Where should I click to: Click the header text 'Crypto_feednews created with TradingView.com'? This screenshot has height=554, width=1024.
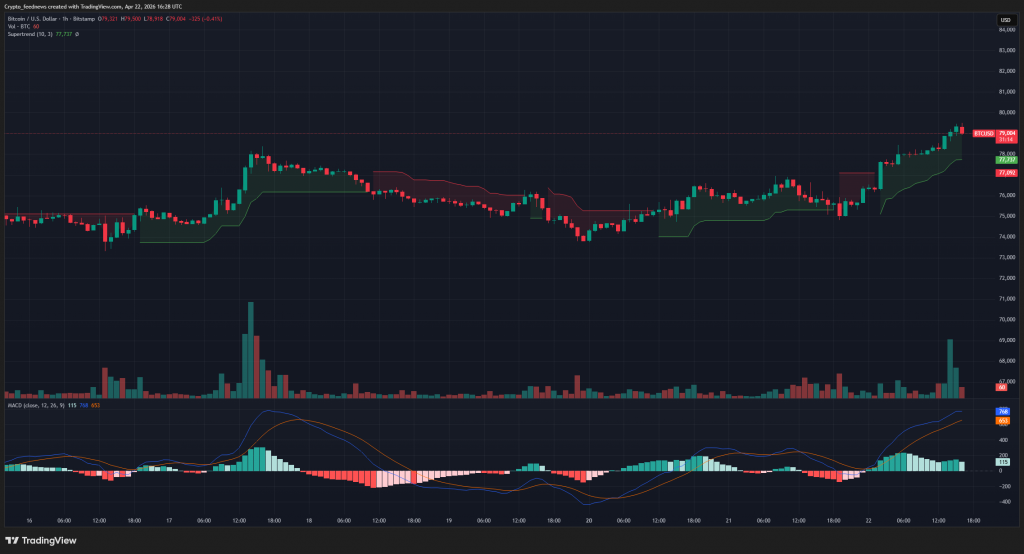tap(63, 7)
